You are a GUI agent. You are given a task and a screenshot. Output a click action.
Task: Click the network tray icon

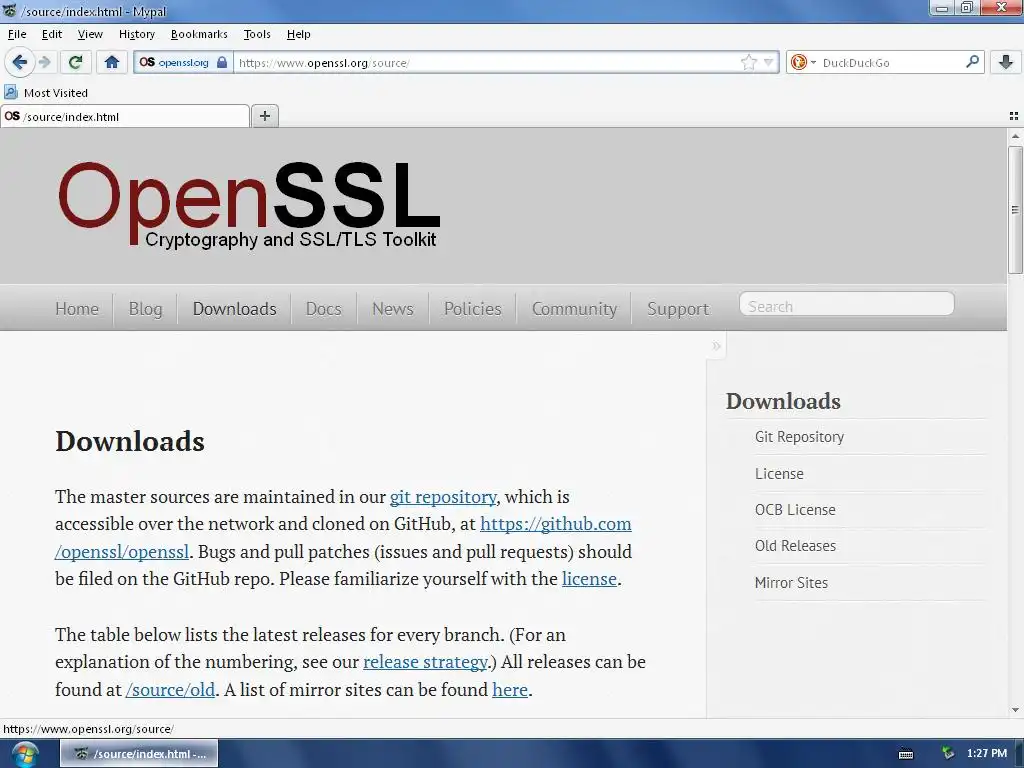tap(948, 754)
